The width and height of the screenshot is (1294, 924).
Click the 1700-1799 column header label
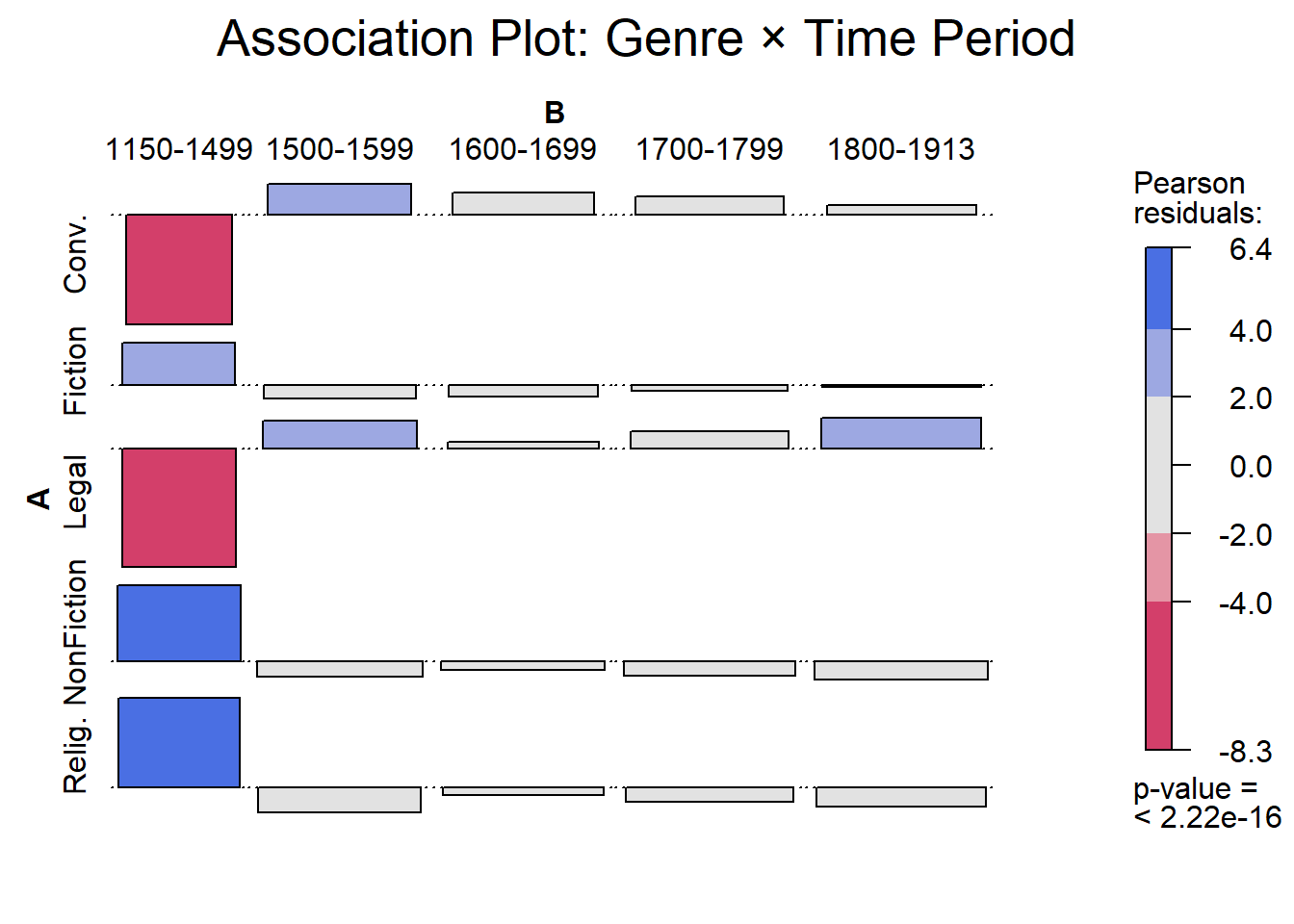(709, 149)
